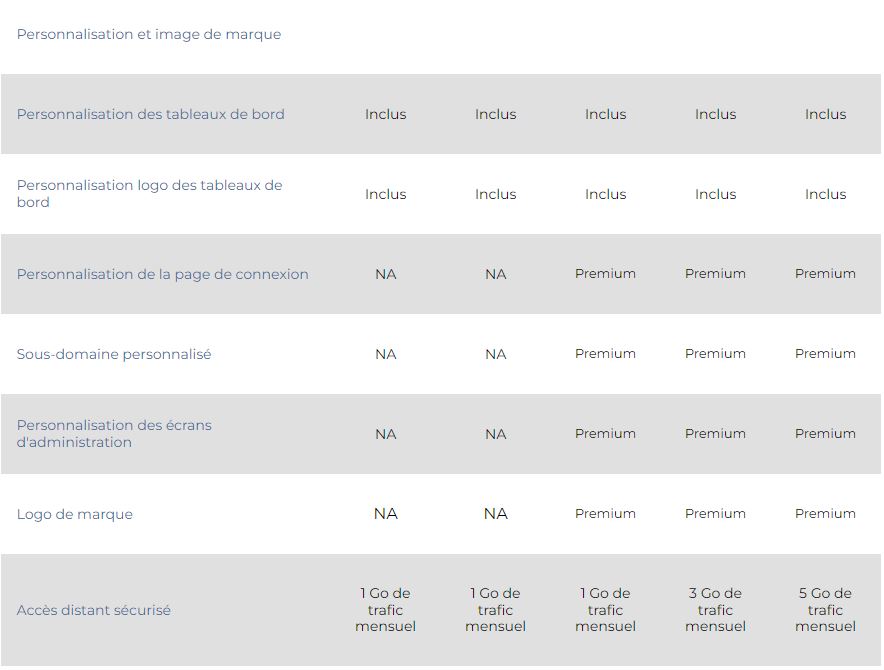Open the "Accès distant sécurisé" feature label
Image resolution: width=884 pixels, height=670 pixels.
(94, 610)
